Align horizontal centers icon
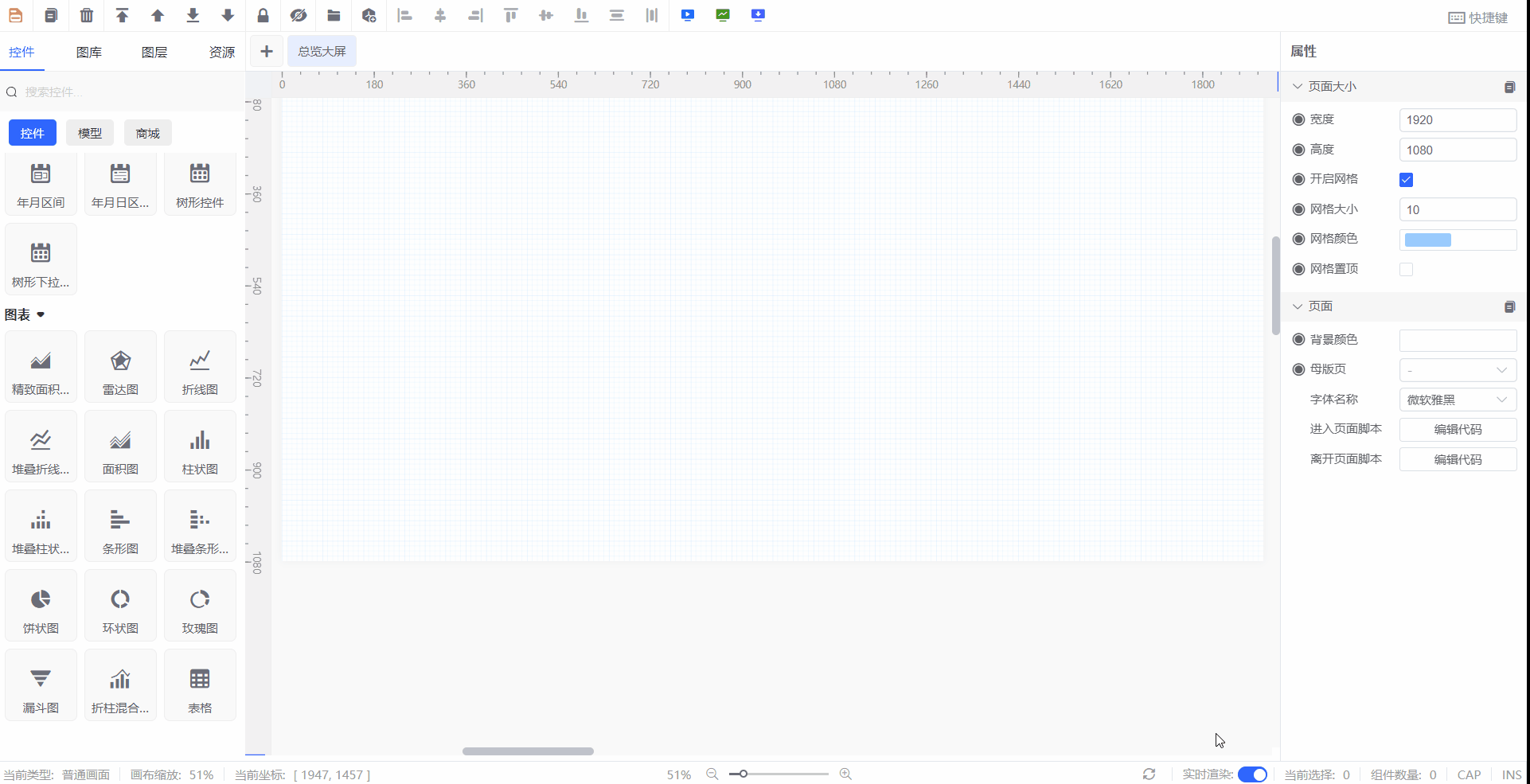The height and width of the screenshot is (784, 1530). pyautogui.click(x=440, y=15)
